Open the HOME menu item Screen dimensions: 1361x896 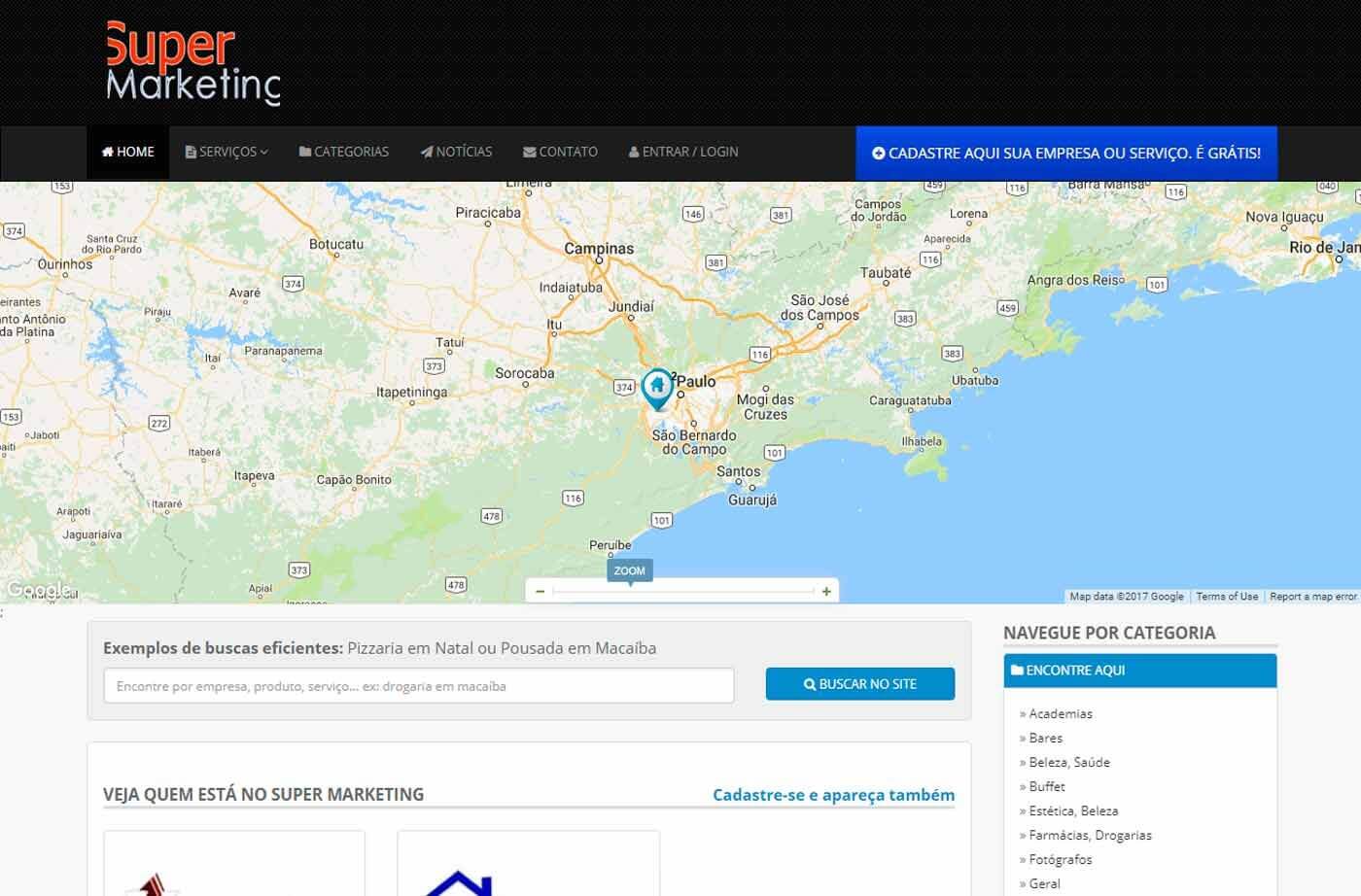[128, 152]
